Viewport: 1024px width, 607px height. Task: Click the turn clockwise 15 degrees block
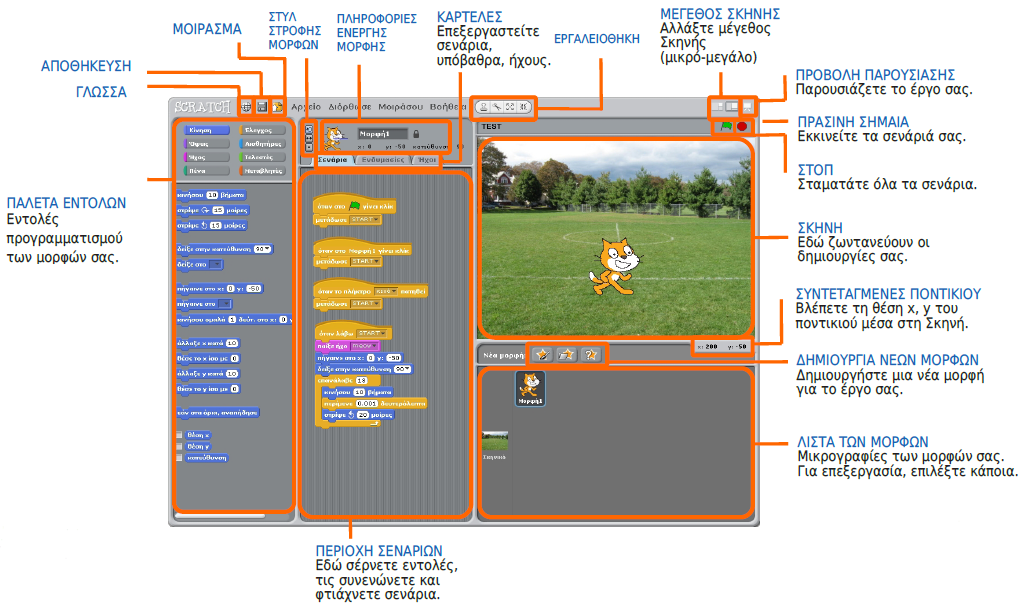[x=213, y=210]
